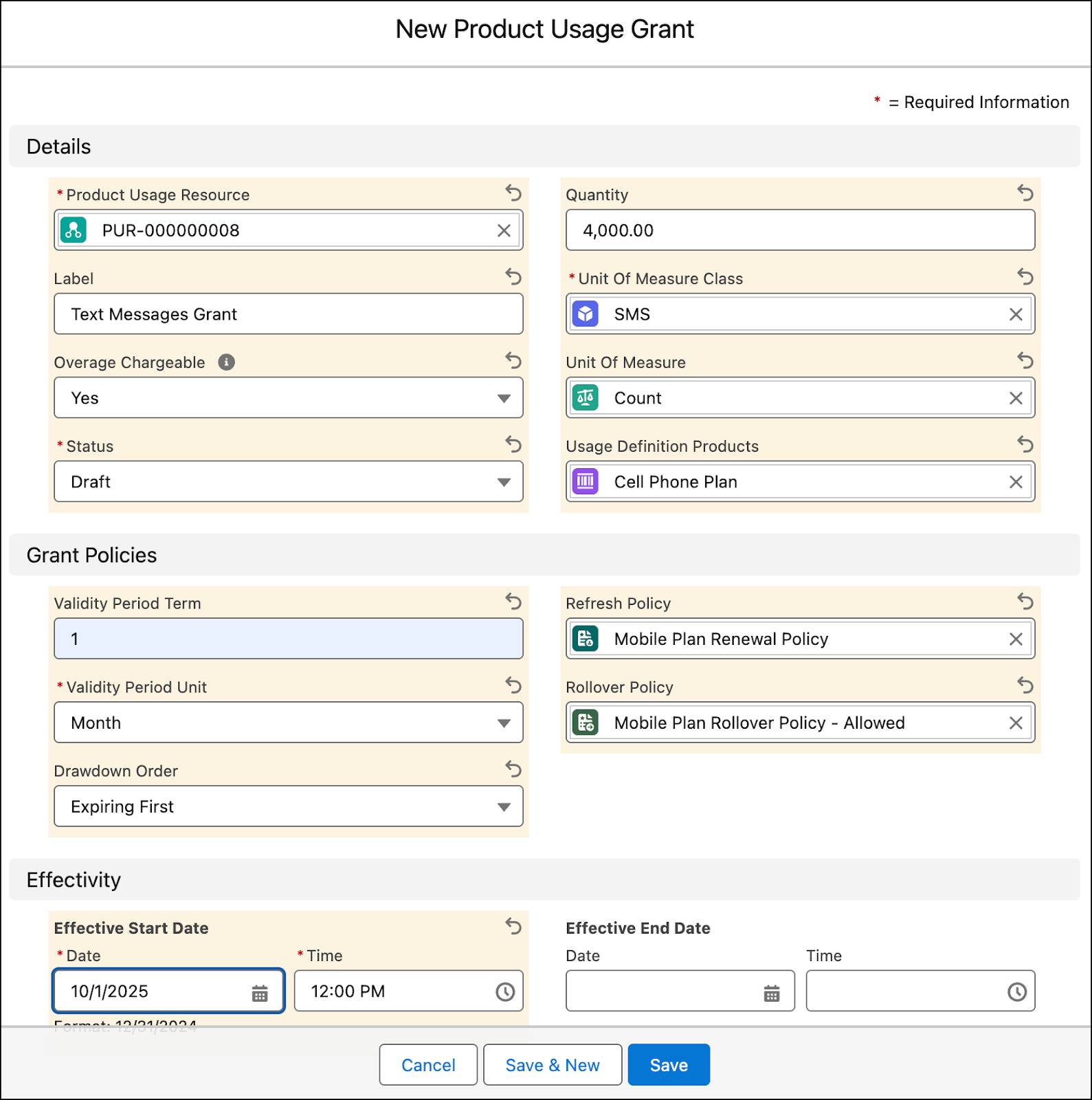1092x1100 pixels.
Task: Edit the Validity Period Term field
Action: coord(289,639)
